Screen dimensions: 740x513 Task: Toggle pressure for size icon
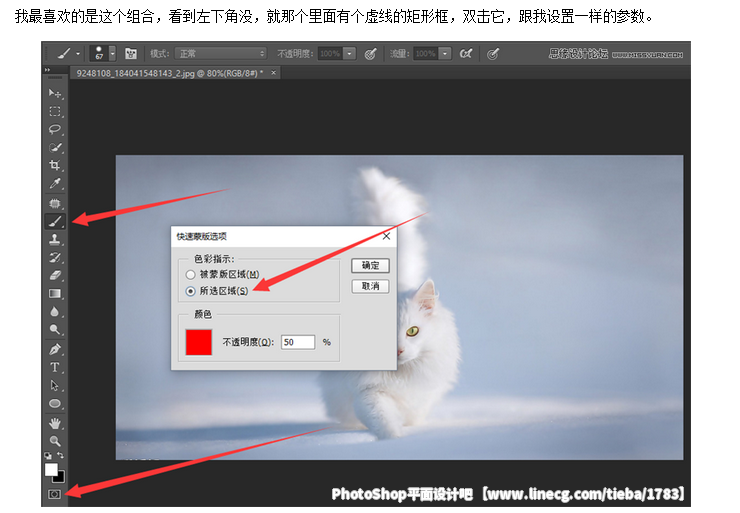coord(493,54)
